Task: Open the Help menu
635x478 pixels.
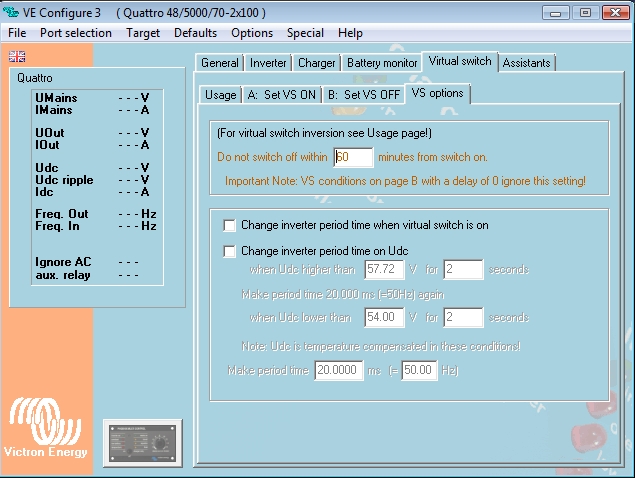Action: [350, 33]
